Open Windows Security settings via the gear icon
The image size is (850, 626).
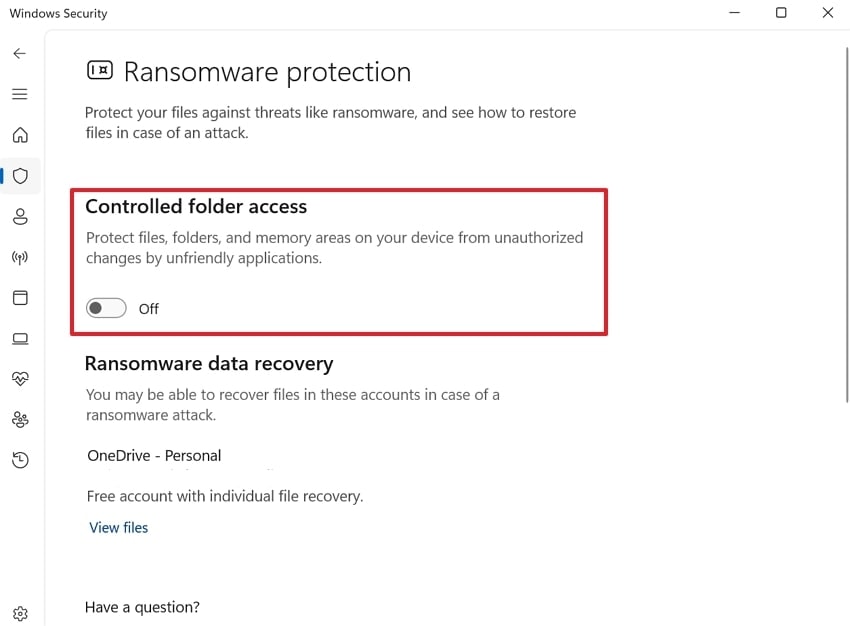click(20, 613)
